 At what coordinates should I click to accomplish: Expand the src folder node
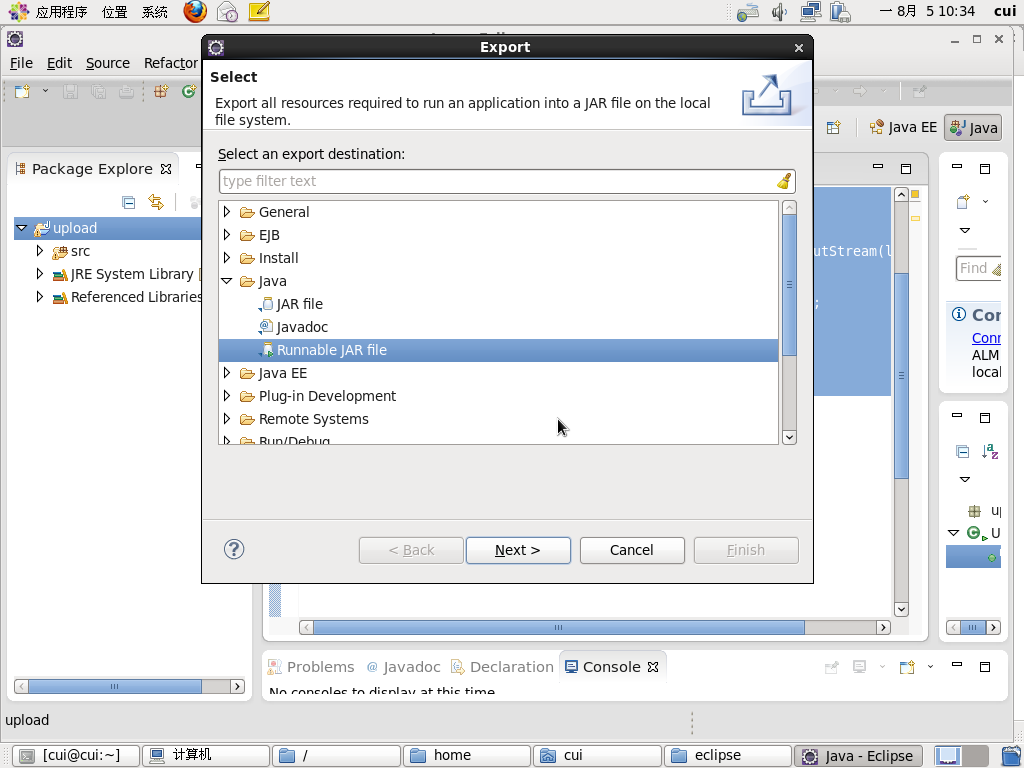(x=40, y=251)
